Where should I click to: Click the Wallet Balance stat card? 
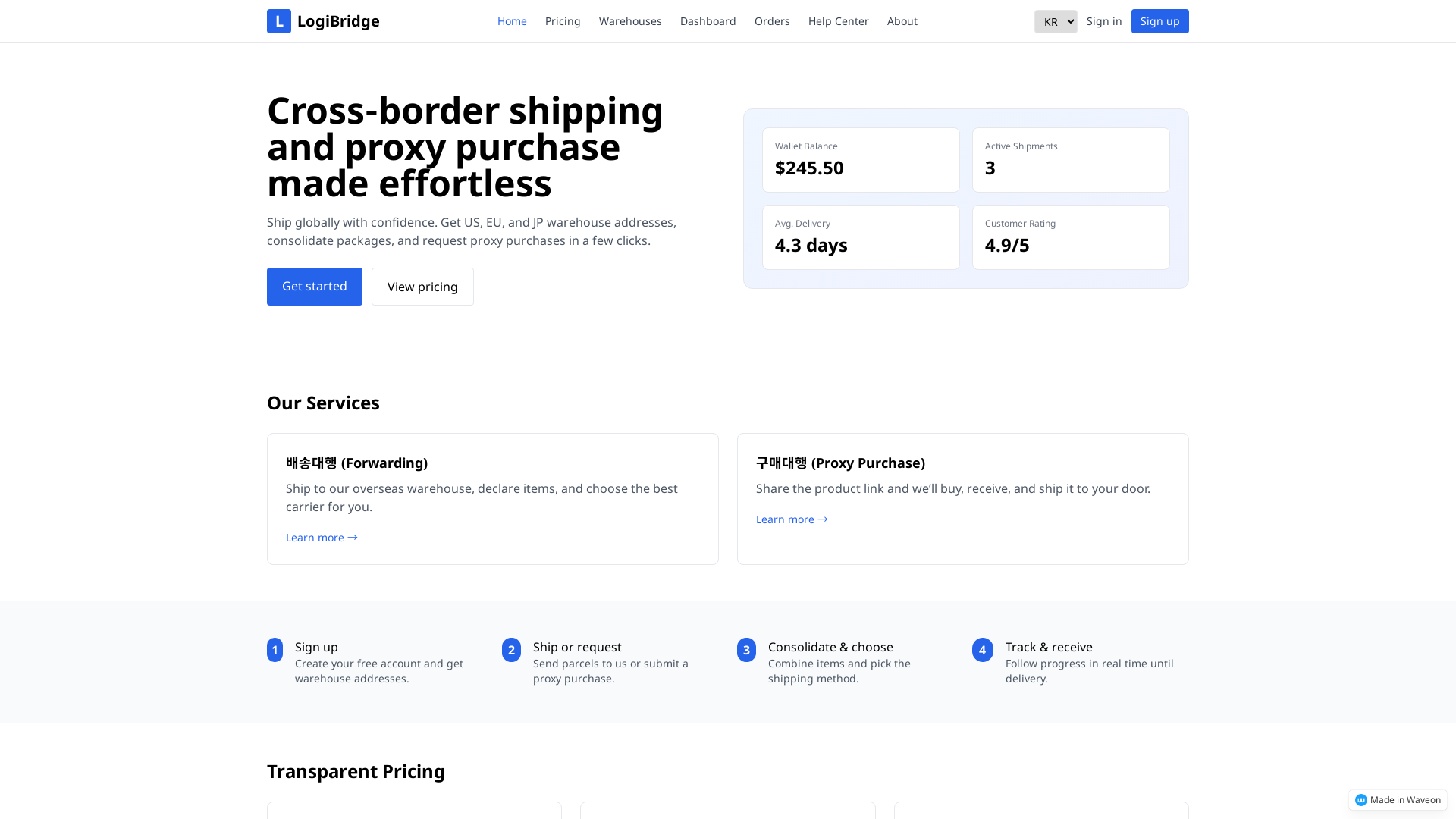(861, 160)
